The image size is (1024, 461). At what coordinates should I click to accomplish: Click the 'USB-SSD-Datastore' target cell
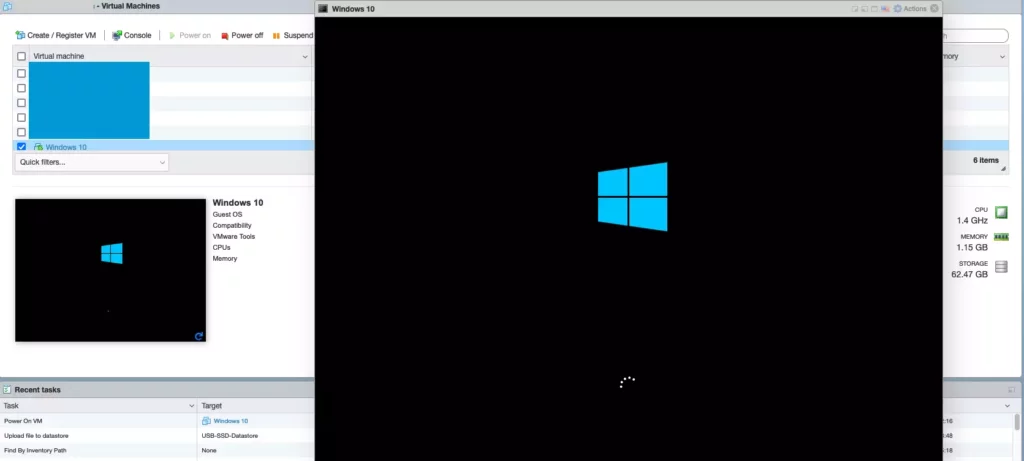(230, 436)
